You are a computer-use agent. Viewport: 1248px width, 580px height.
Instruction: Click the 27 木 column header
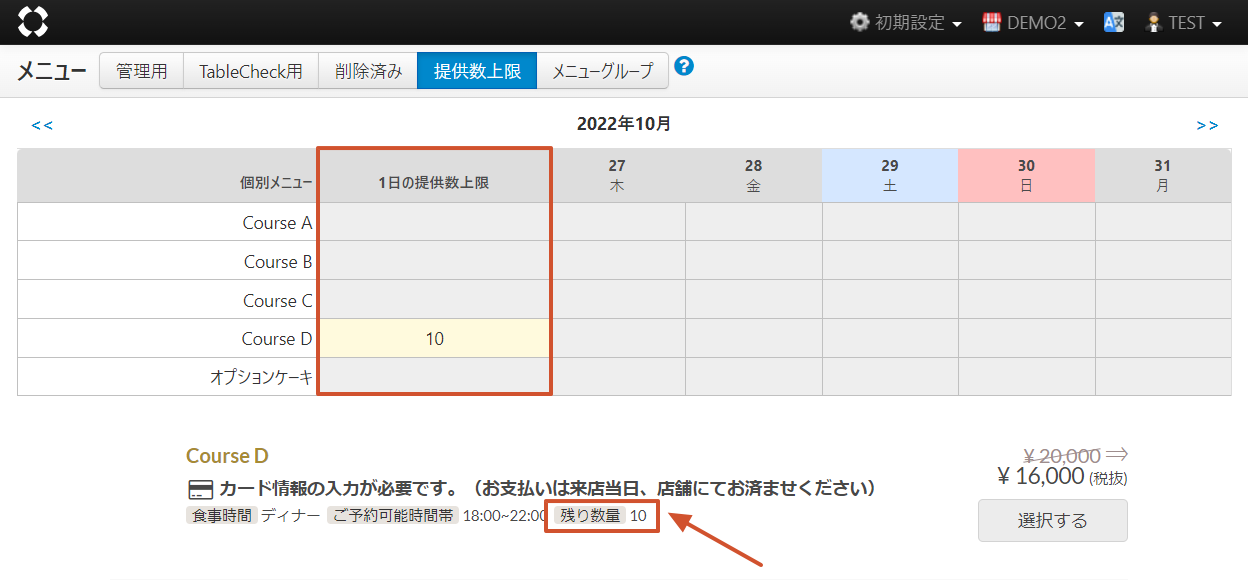[617, 176]
